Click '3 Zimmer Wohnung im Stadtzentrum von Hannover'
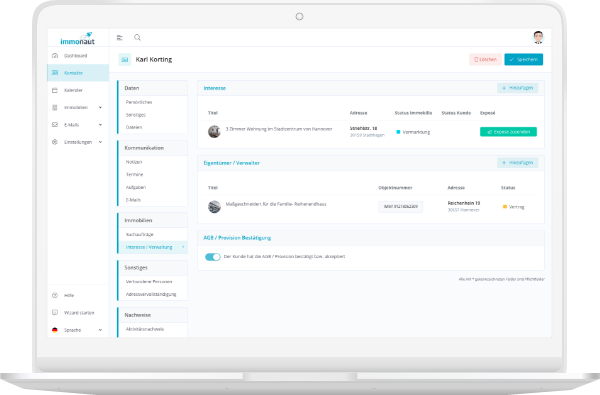 tap(279, 129)
